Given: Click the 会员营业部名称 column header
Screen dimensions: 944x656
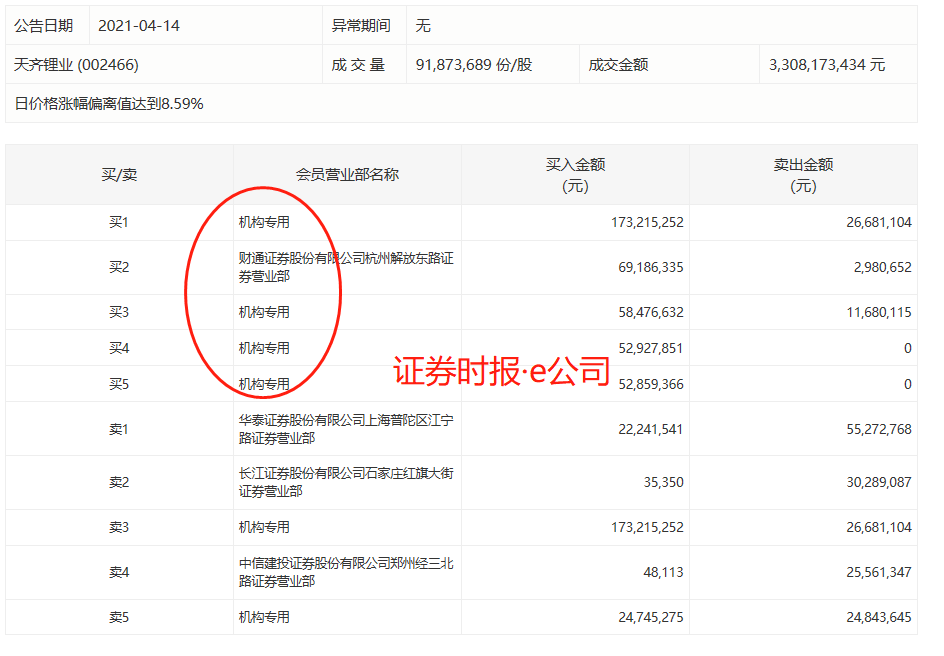Looking at the screenshot, I should pyautogui.click(x=347, y=175).
